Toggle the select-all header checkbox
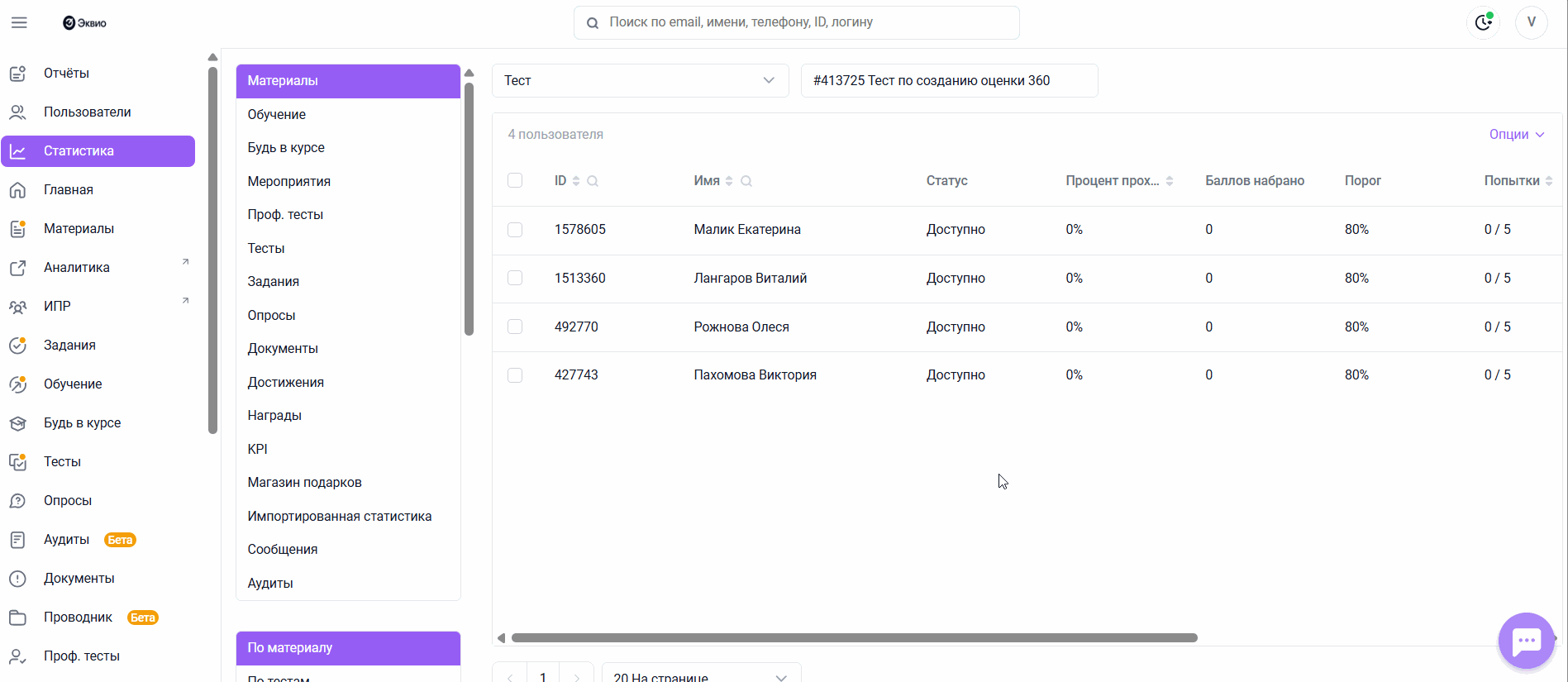The image size is (1568, 682). point(515,180)
